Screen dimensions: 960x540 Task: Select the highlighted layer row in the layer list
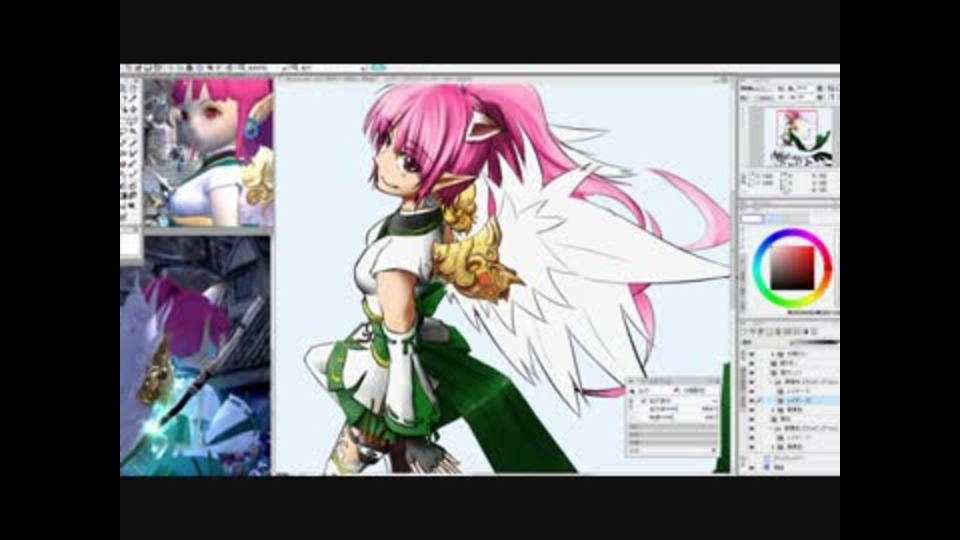click(801, 400)
